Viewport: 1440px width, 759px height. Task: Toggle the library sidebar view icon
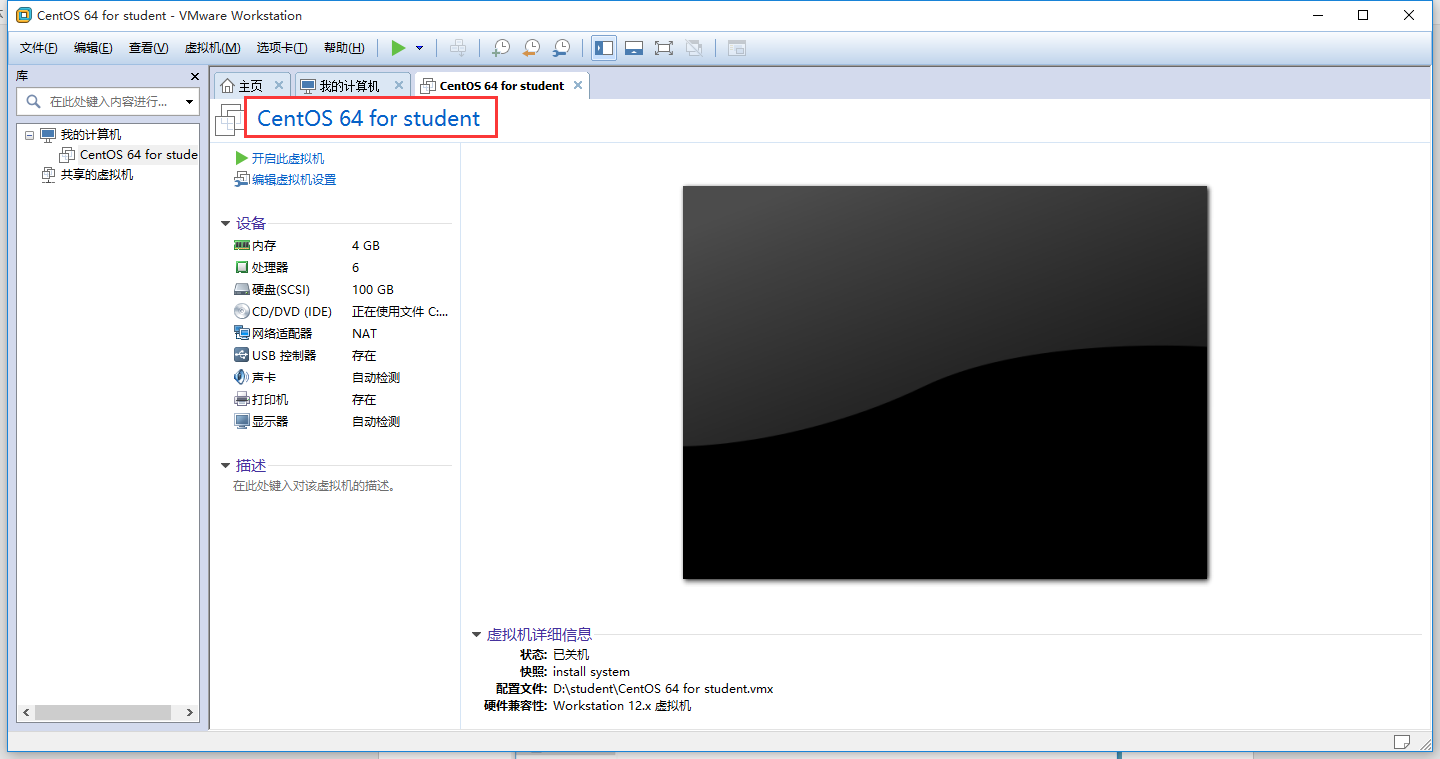pos(603,48)
